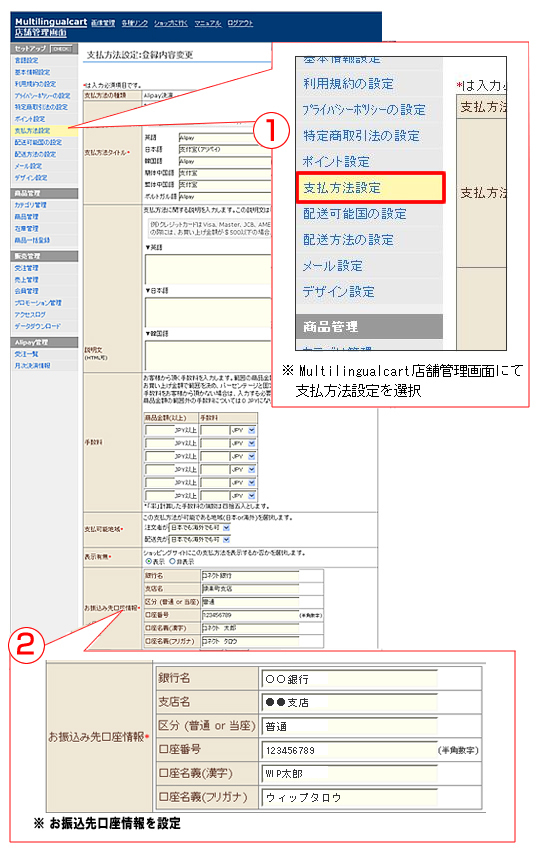Open 言語設定 in the setup sidebar

[x=27, y=60]
